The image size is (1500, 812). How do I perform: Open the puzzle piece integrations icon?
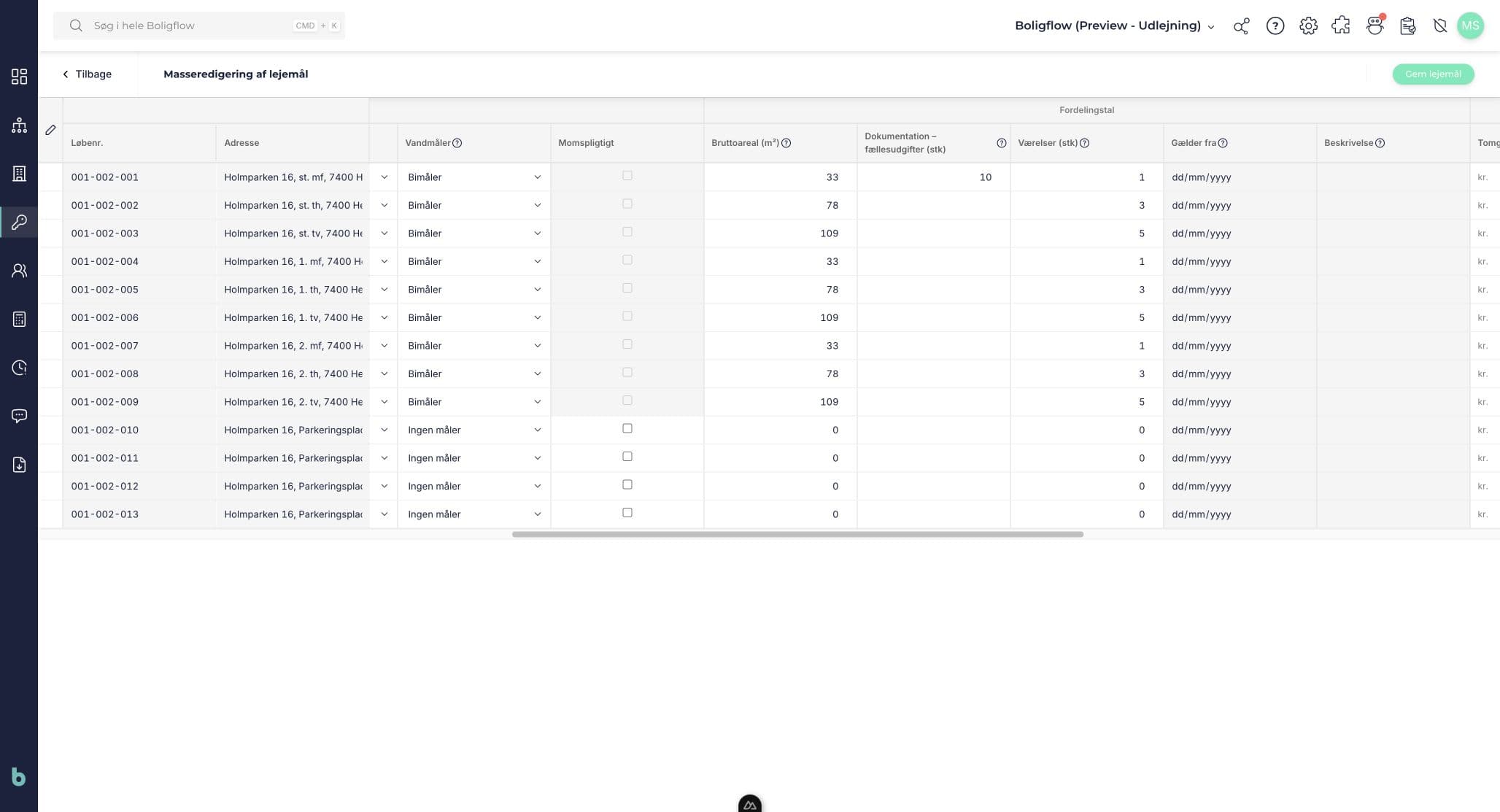(x=1341, y=26)
